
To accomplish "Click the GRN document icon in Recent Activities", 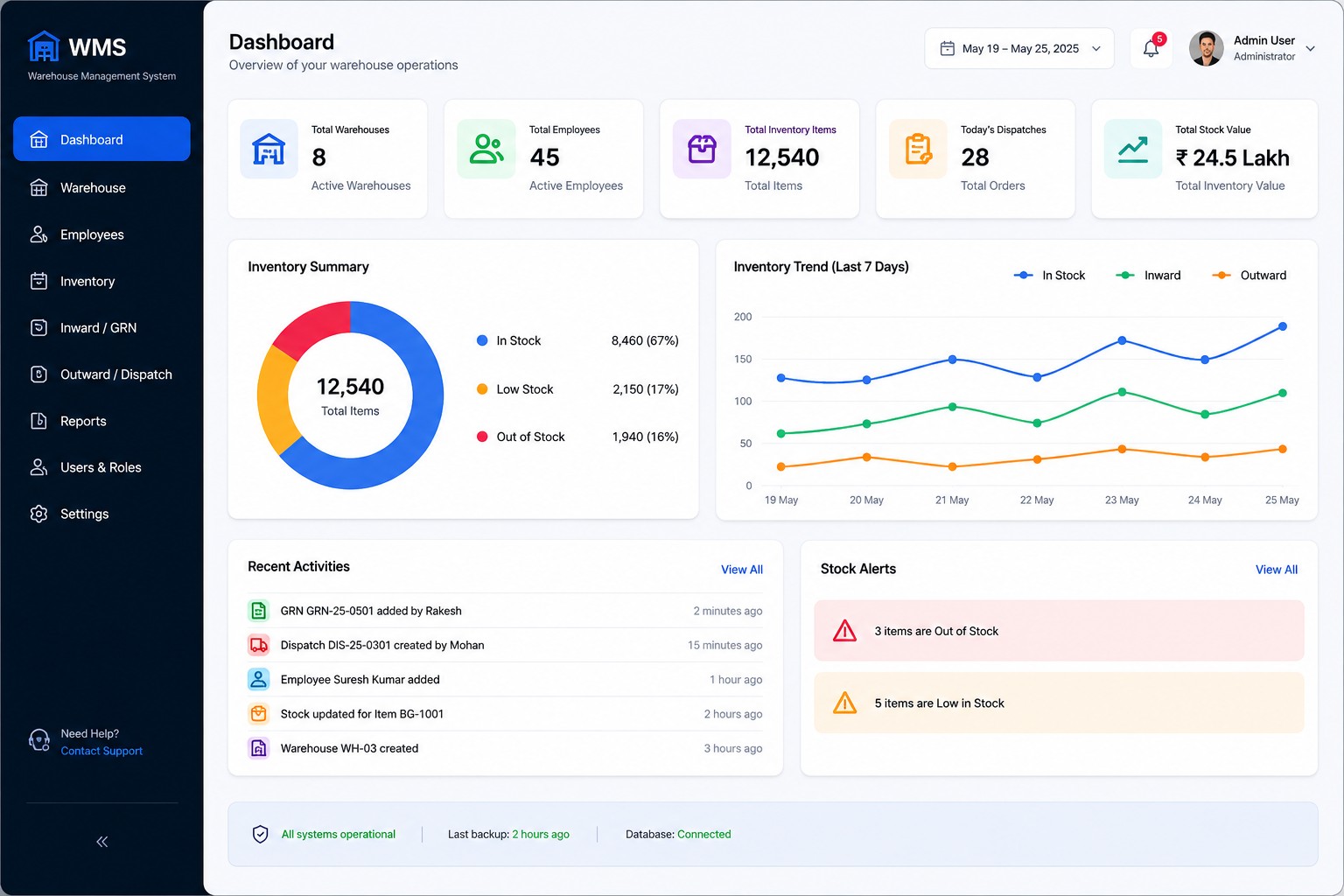I will point(258,611).
